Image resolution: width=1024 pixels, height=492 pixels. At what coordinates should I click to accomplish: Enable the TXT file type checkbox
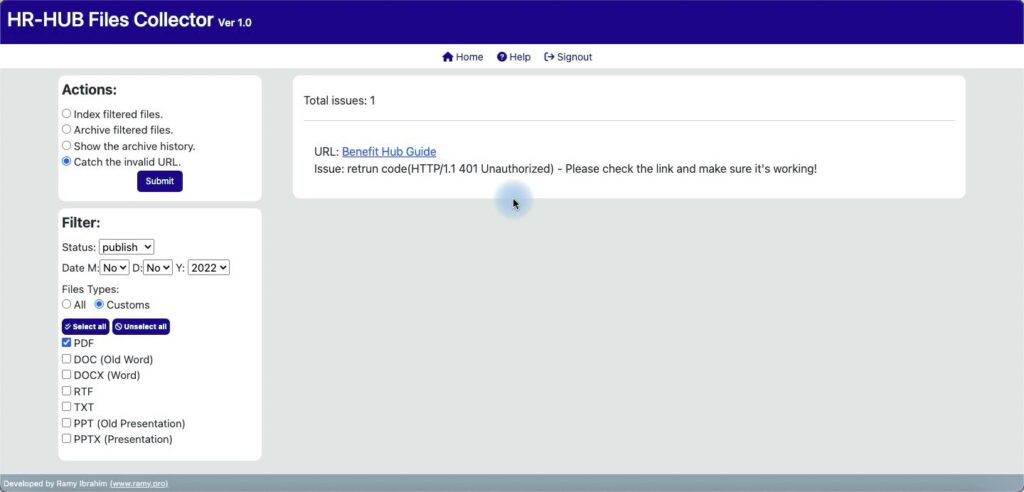click(66, 406)
